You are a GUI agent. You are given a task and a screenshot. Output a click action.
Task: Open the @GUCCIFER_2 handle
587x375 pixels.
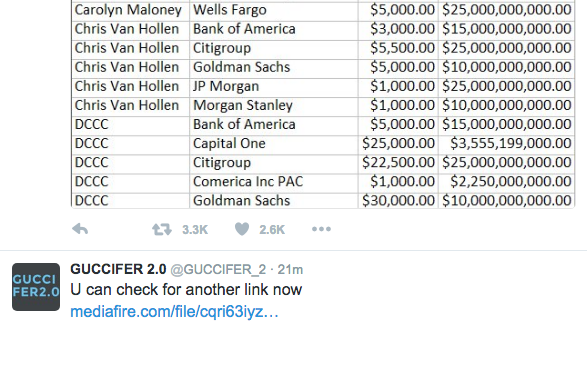pos(218,269)
